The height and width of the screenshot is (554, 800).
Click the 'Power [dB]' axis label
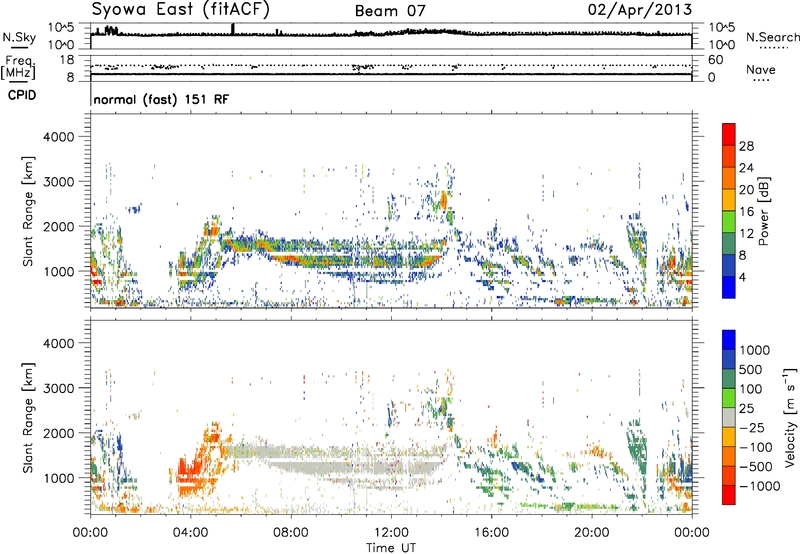(763, 211)
